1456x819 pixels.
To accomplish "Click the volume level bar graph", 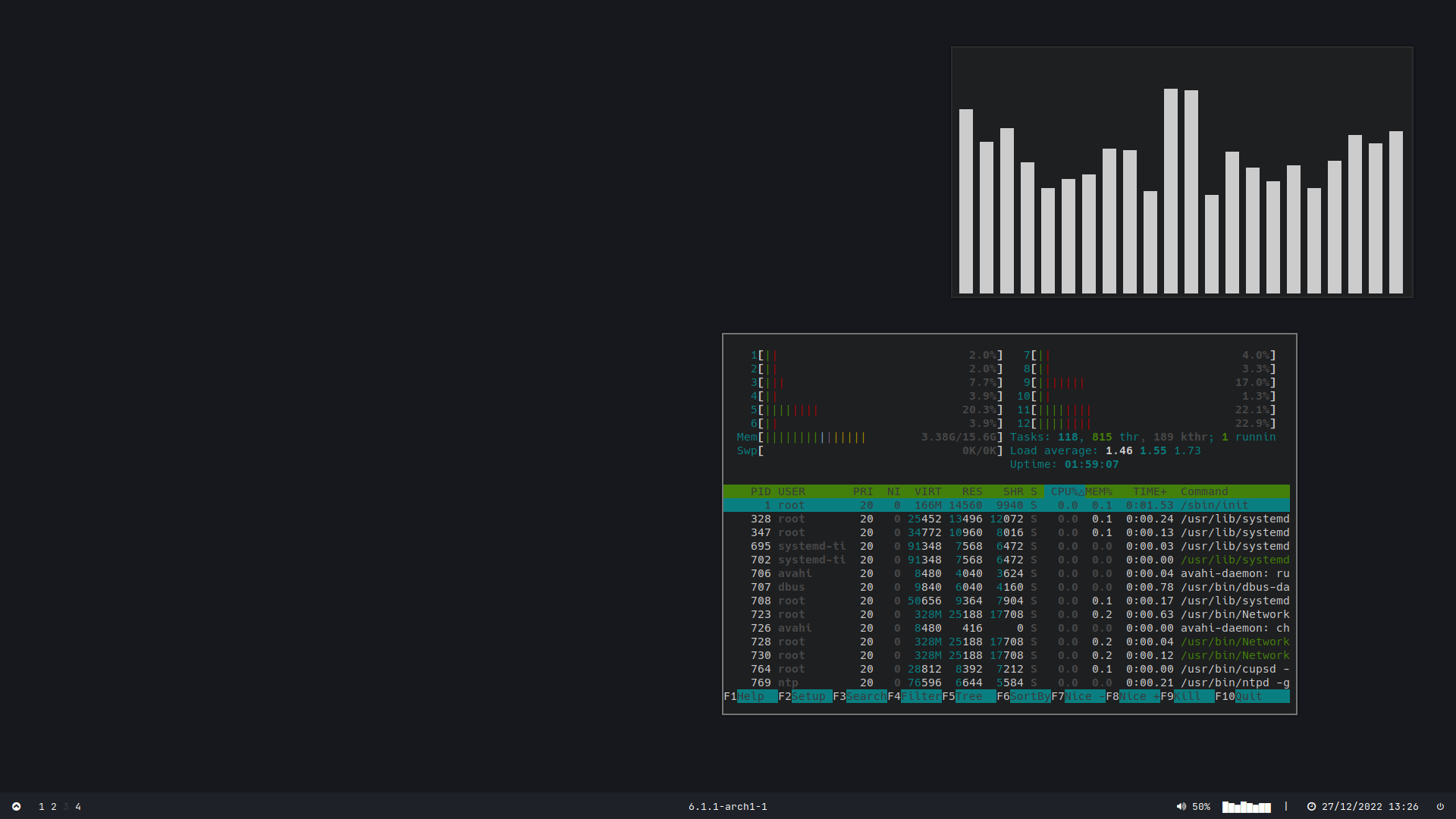I will 1245,806.
